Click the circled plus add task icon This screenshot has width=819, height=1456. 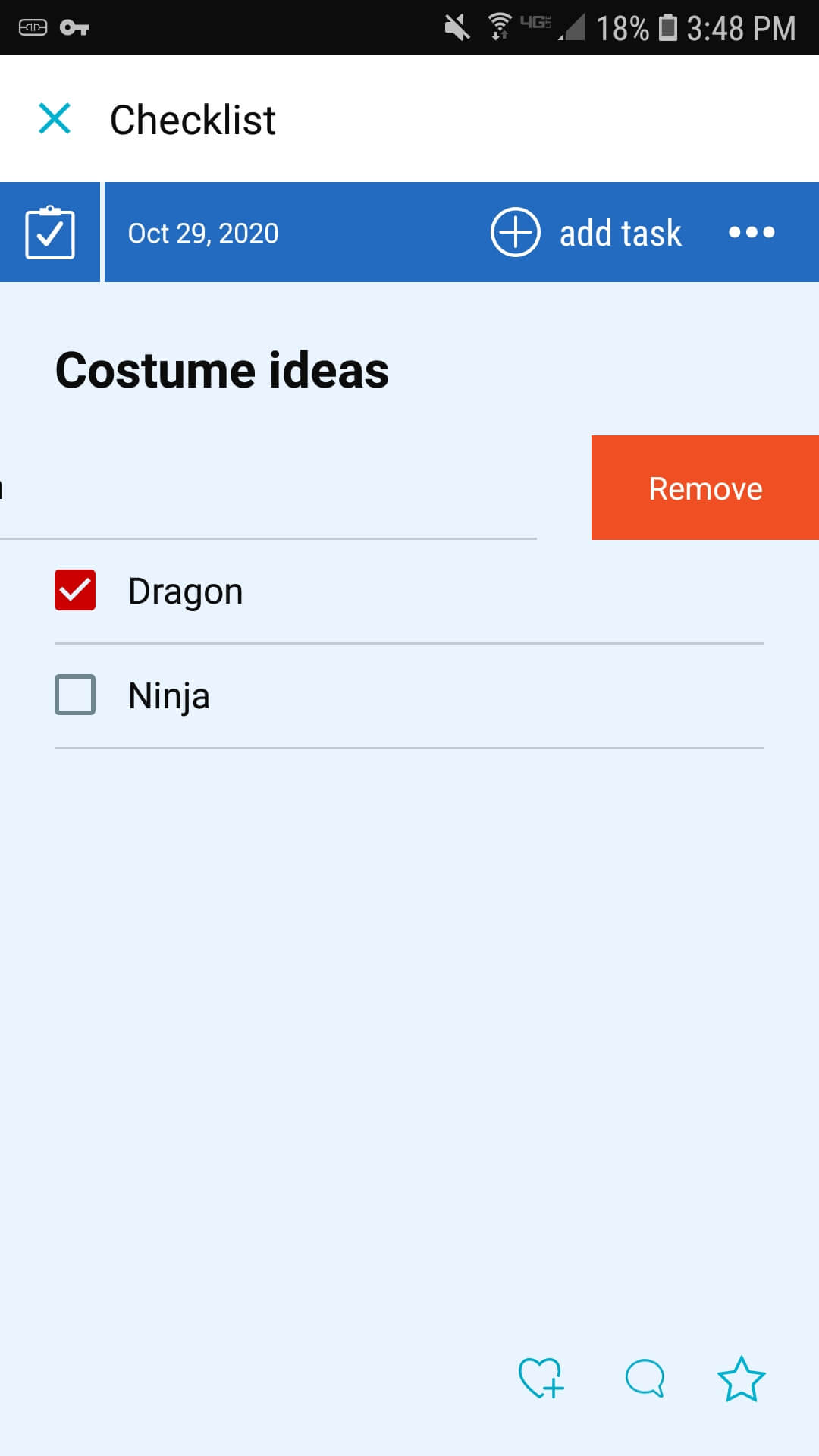pos(515,232)
